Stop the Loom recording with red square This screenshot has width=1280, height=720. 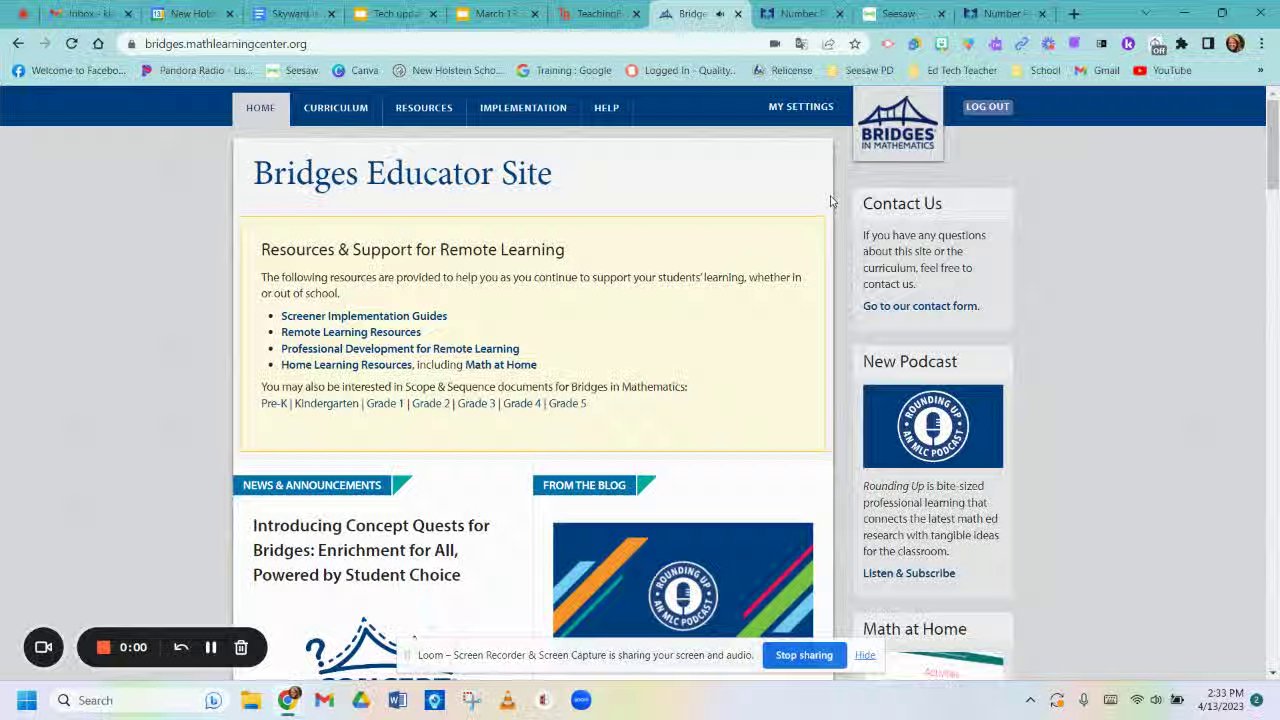(x=103, y=647)
